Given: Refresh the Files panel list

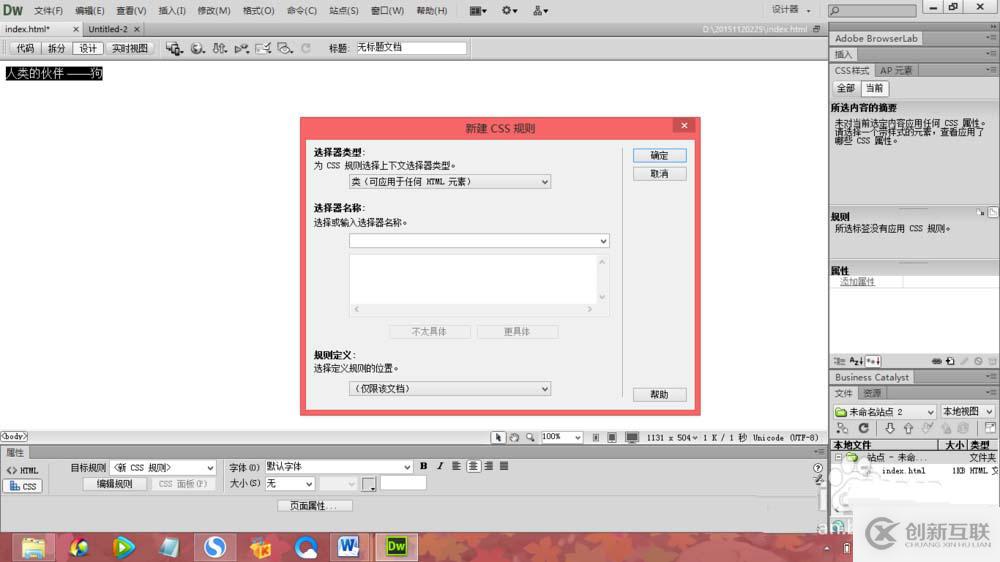Looking at the screenshot, I should tap(864, 428).
